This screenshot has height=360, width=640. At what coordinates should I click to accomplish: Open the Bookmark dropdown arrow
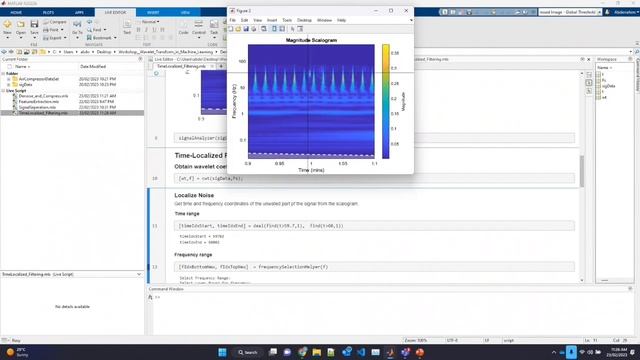[x=115, y=38]
